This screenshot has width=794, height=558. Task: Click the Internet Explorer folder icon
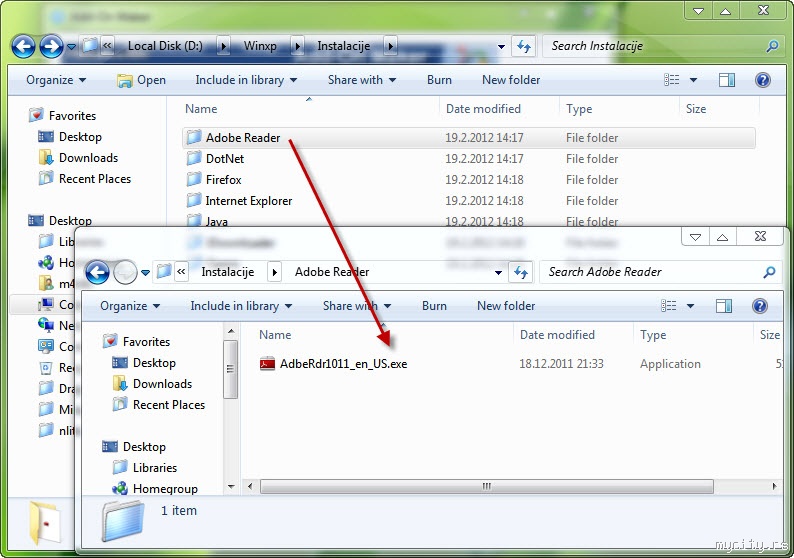point(193,201)
